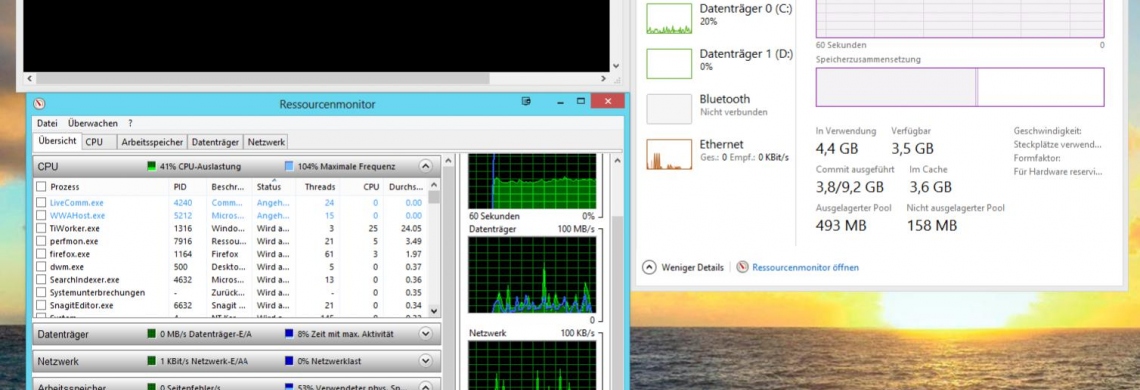Check the TiWorker.exe process checkbox
Image resolution: width=1140 pixels, height=390 pixels.
(41, 228)
